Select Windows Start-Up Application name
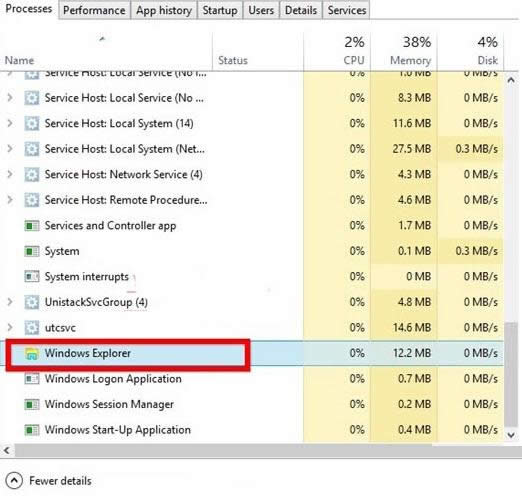 pos(118,430)
